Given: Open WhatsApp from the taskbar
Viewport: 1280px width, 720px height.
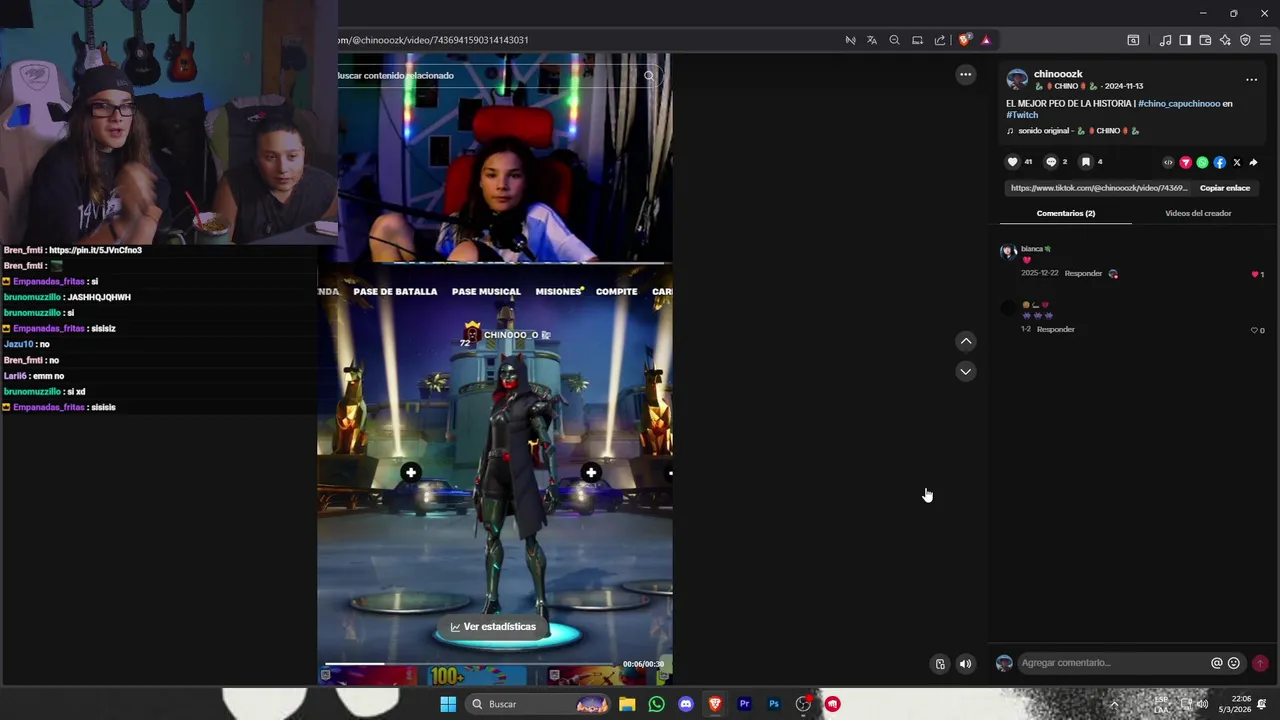Looking at the screenshot, I should pyautogui.click(x=656, y=704).
